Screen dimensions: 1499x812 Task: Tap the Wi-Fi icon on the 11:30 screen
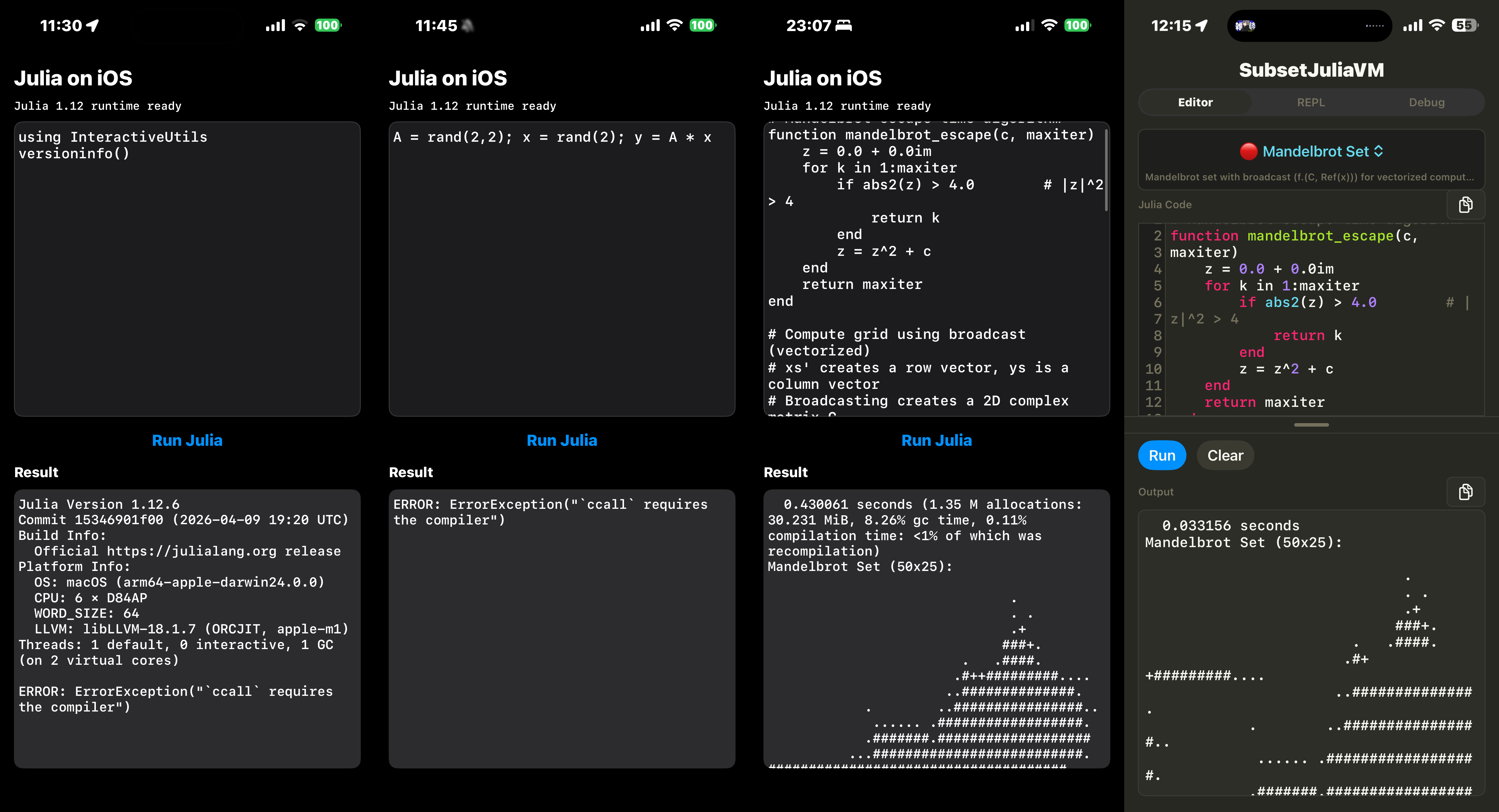[x=300, y=26]
